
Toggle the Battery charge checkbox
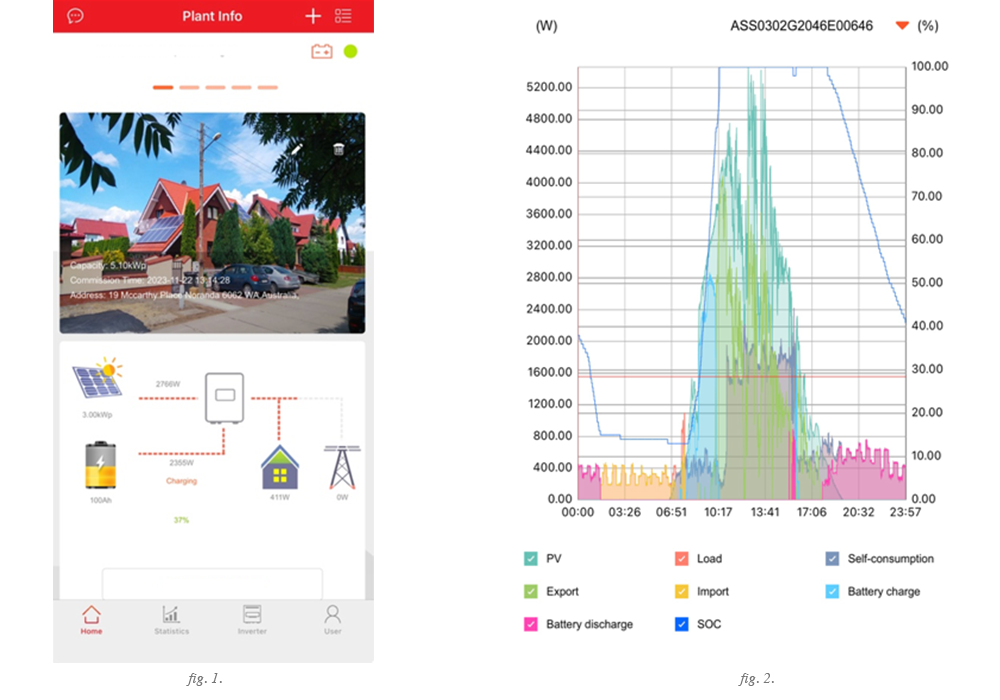tap(832, 592)
